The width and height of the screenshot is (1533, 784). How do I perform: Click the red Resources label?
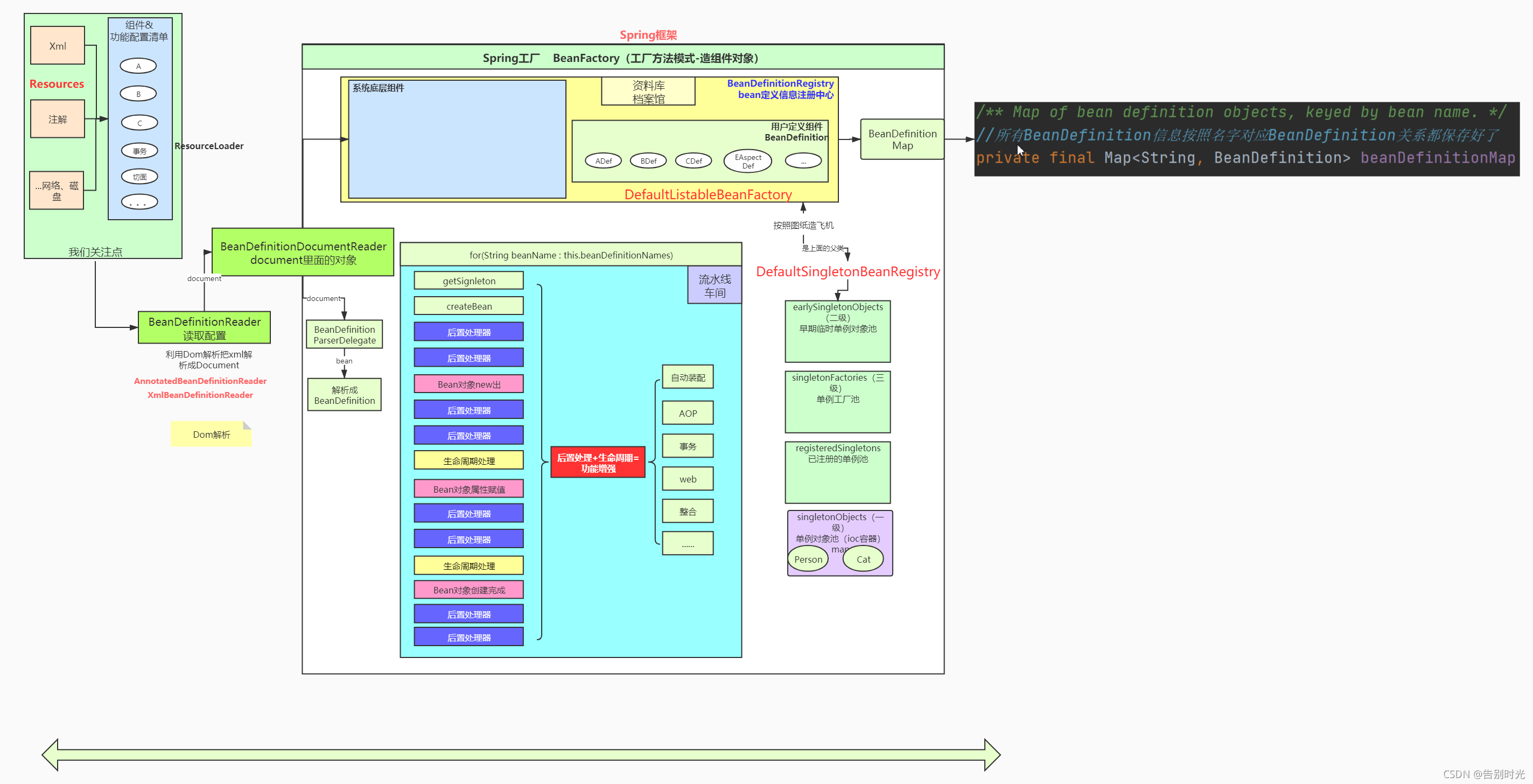pos(57,84)
